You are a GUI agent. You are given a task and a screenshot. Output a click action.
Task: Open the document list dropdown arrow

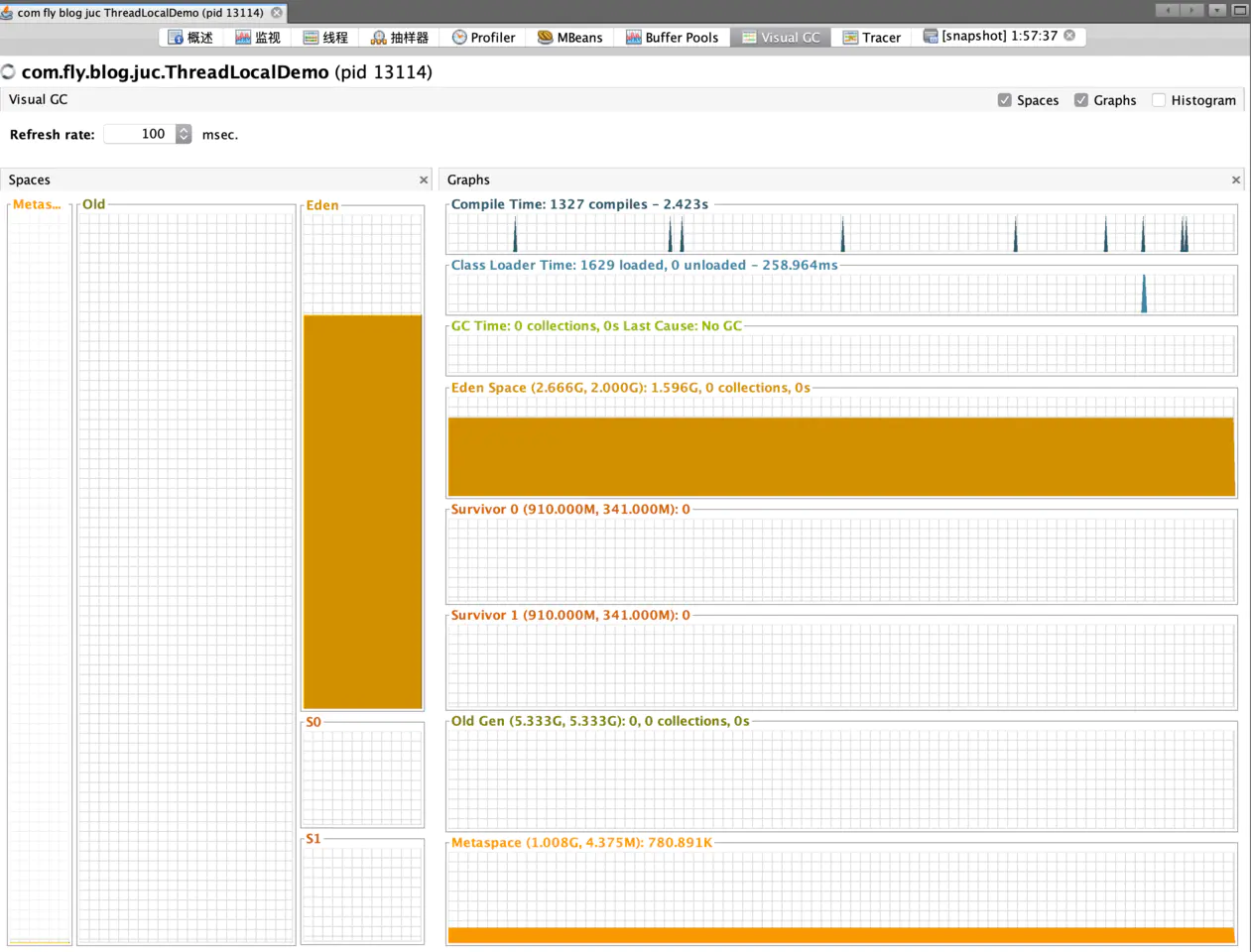click(1216, 11)
